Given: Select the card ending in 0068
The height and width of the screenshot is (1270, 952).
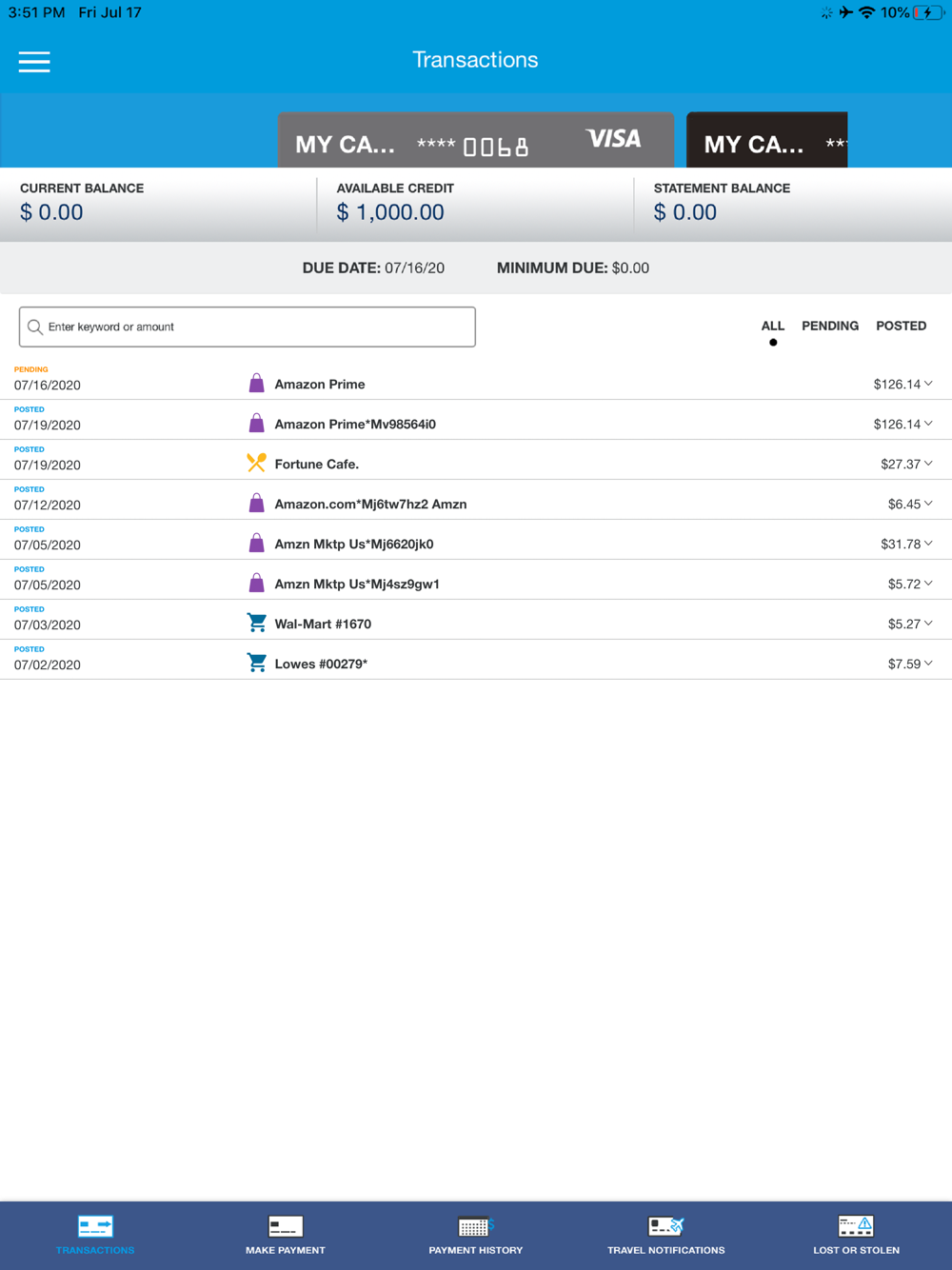Looking at the screenshot, I should [476, 140].
